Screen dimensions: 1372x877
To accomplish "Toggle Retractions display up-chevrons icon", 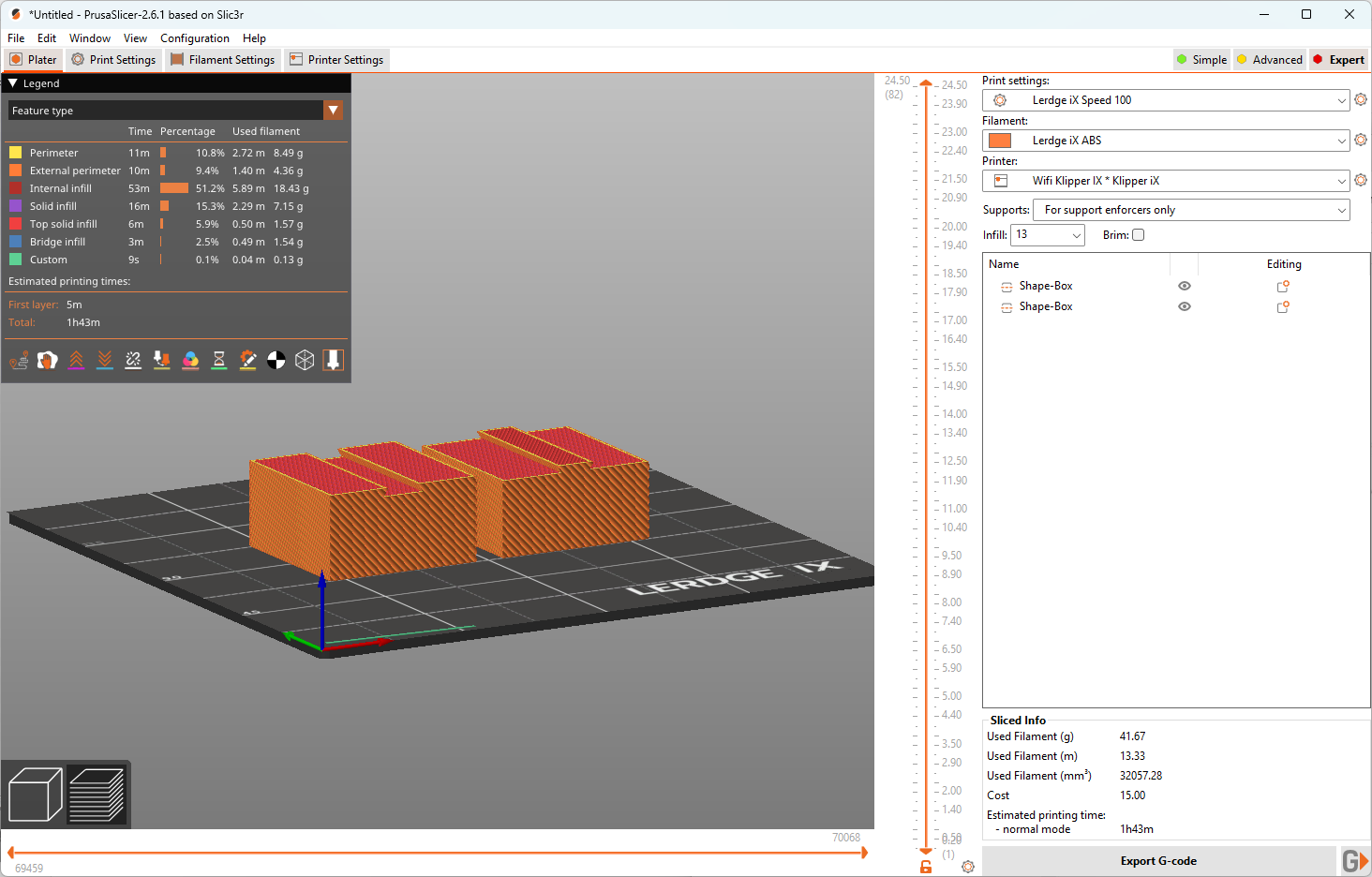I will (x=76, y=360).
